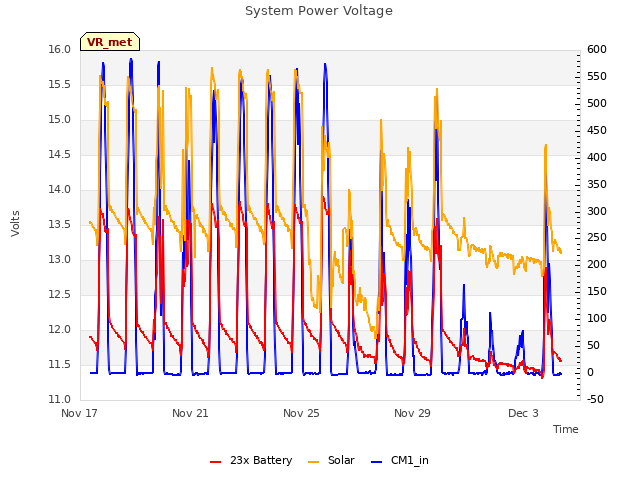Click the 12.0 left axis value

pyautogui.click(x=60, y=329)
